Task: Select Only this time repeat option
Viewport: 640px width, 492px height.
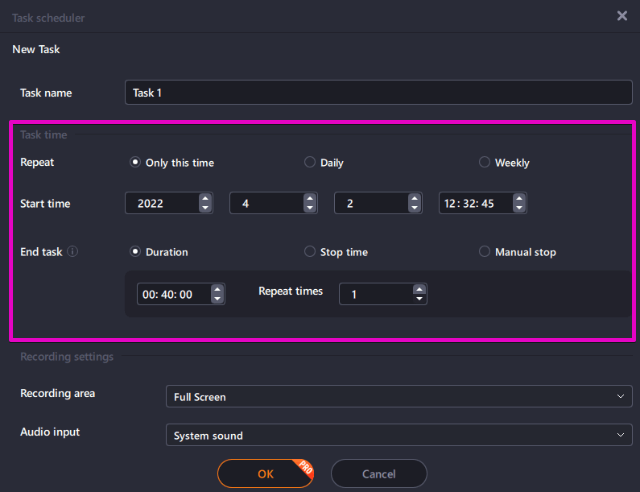Action: 172,163
